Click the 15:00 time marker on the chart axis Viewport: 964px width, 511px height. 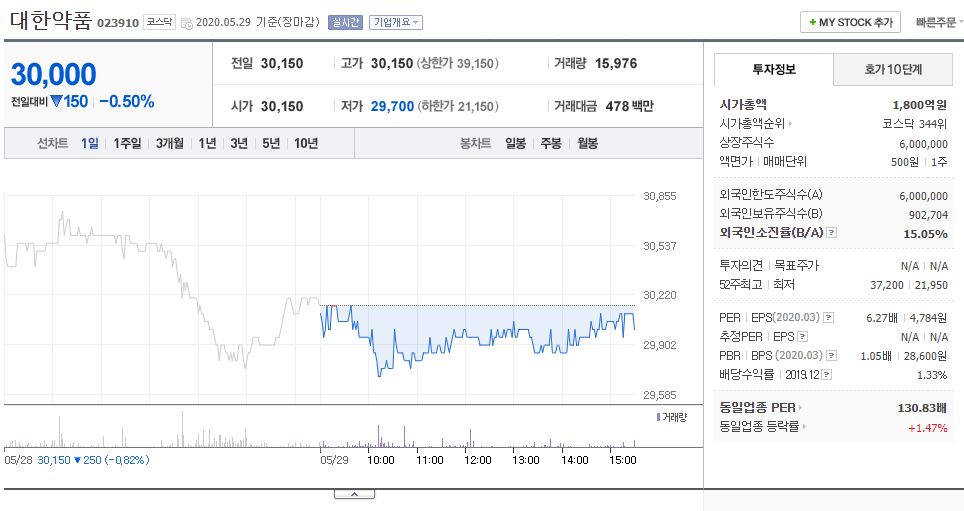[x=623, y=460]
